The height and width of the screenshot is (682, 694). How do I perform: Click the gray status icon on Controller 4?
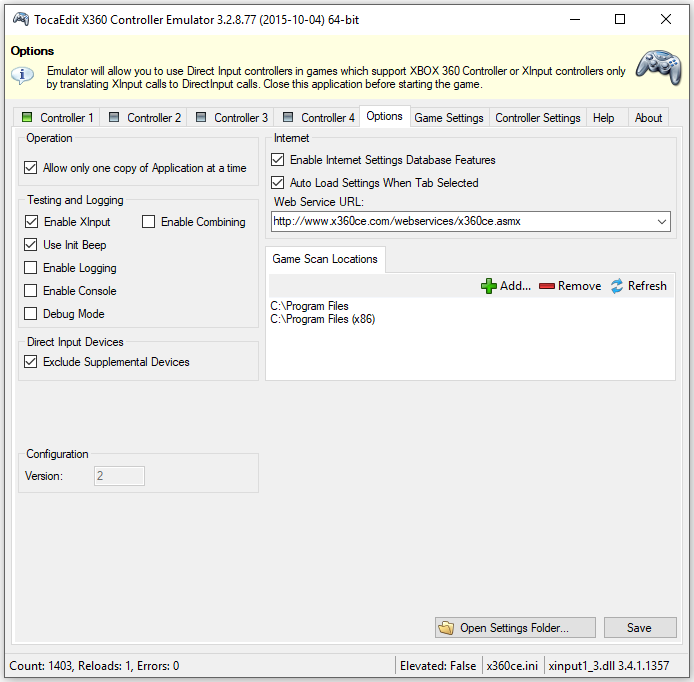click(x=288, y=117)
